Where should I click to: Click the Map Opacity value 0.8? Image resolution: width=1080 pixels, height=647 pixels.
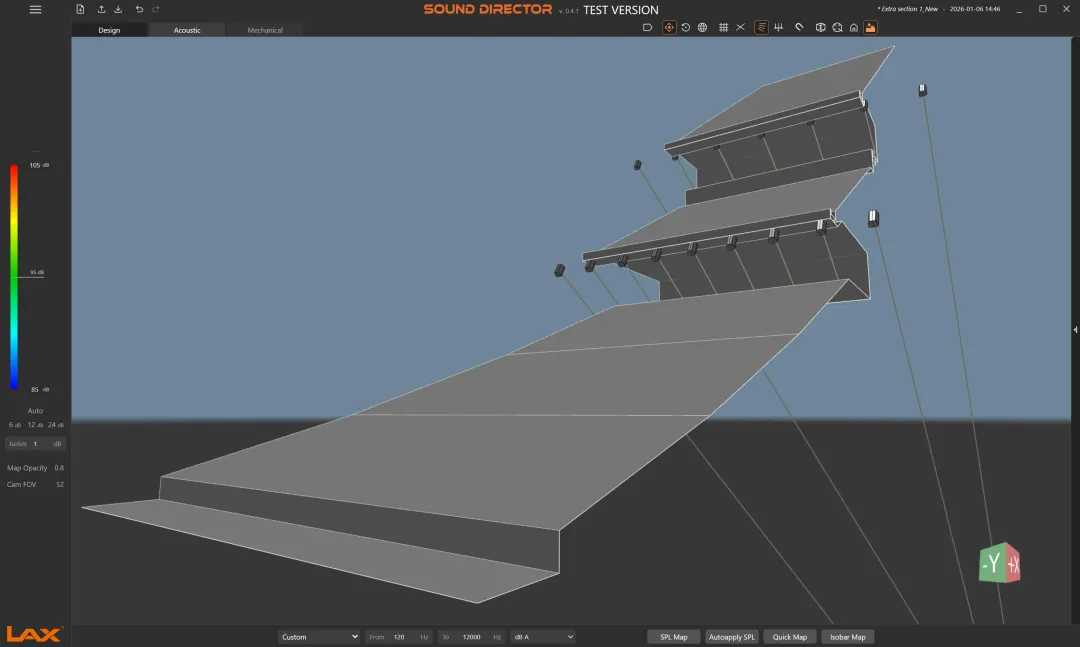point(59,468)
